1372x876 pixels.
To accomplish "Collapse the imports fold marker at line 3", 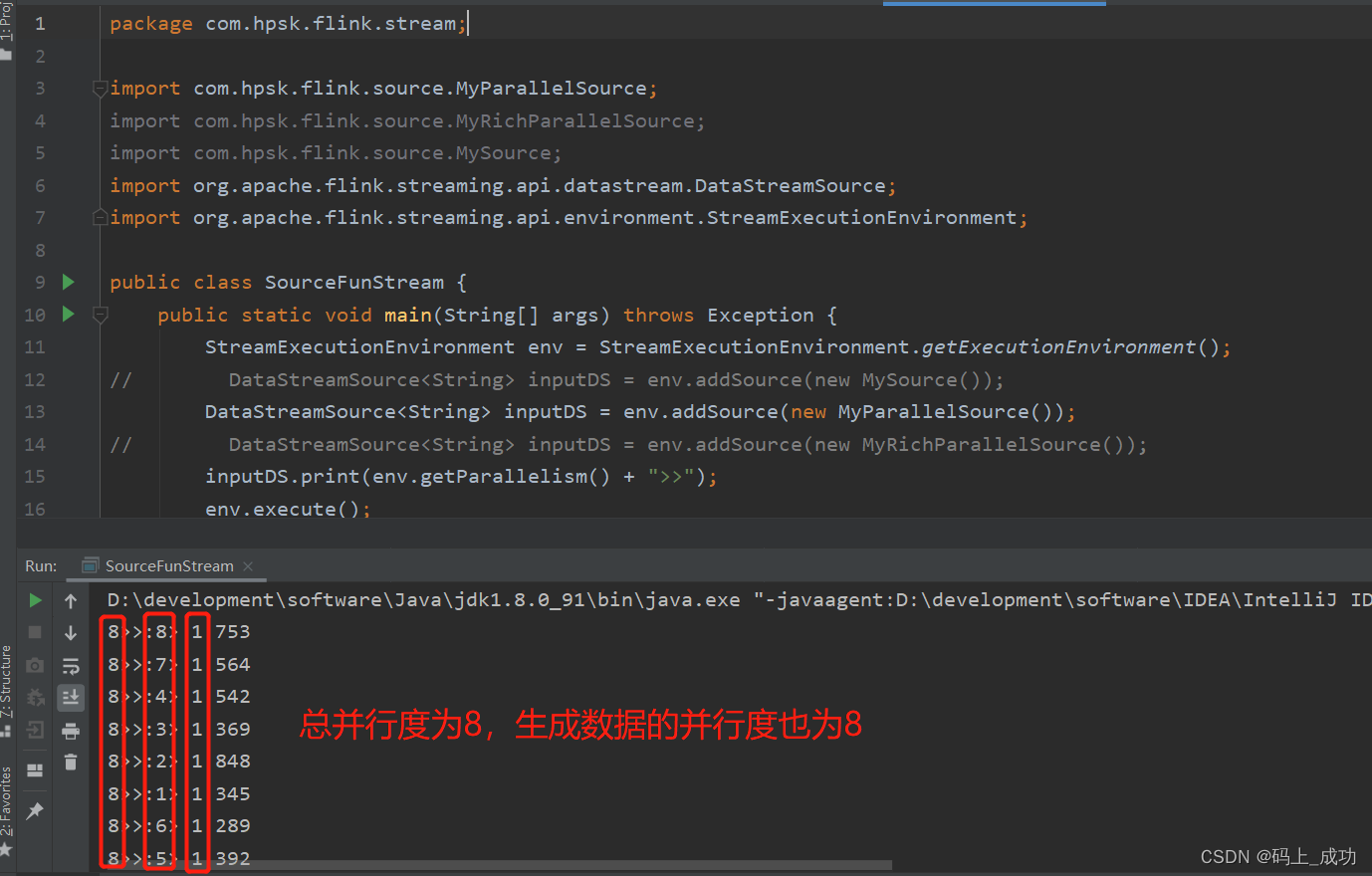I will pyautogui.click(x=100, y=89).
